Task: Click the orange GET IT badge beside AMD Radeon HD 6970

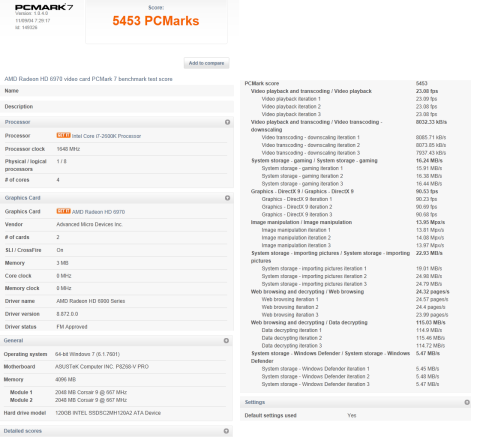Action: click(63, 211)
